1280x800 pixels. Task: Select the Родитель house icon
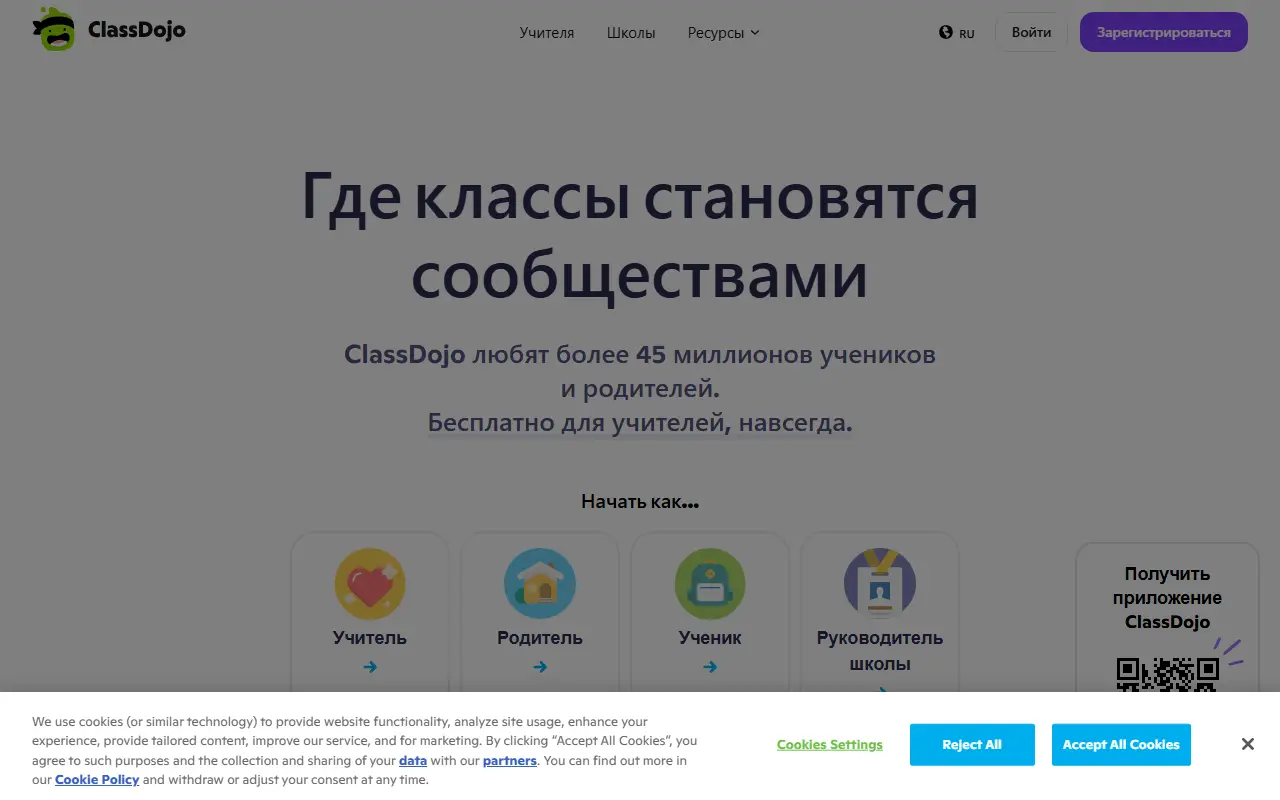pyautogui.click(x=540, y=584)
